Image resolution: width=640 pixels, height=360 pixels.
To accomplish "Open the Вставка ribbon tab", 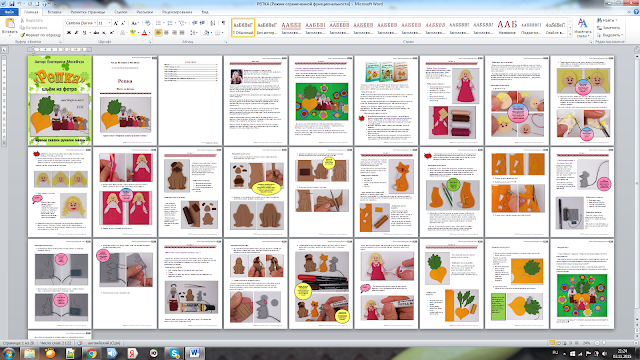I will pyautogui.click(x=54, y=12).
